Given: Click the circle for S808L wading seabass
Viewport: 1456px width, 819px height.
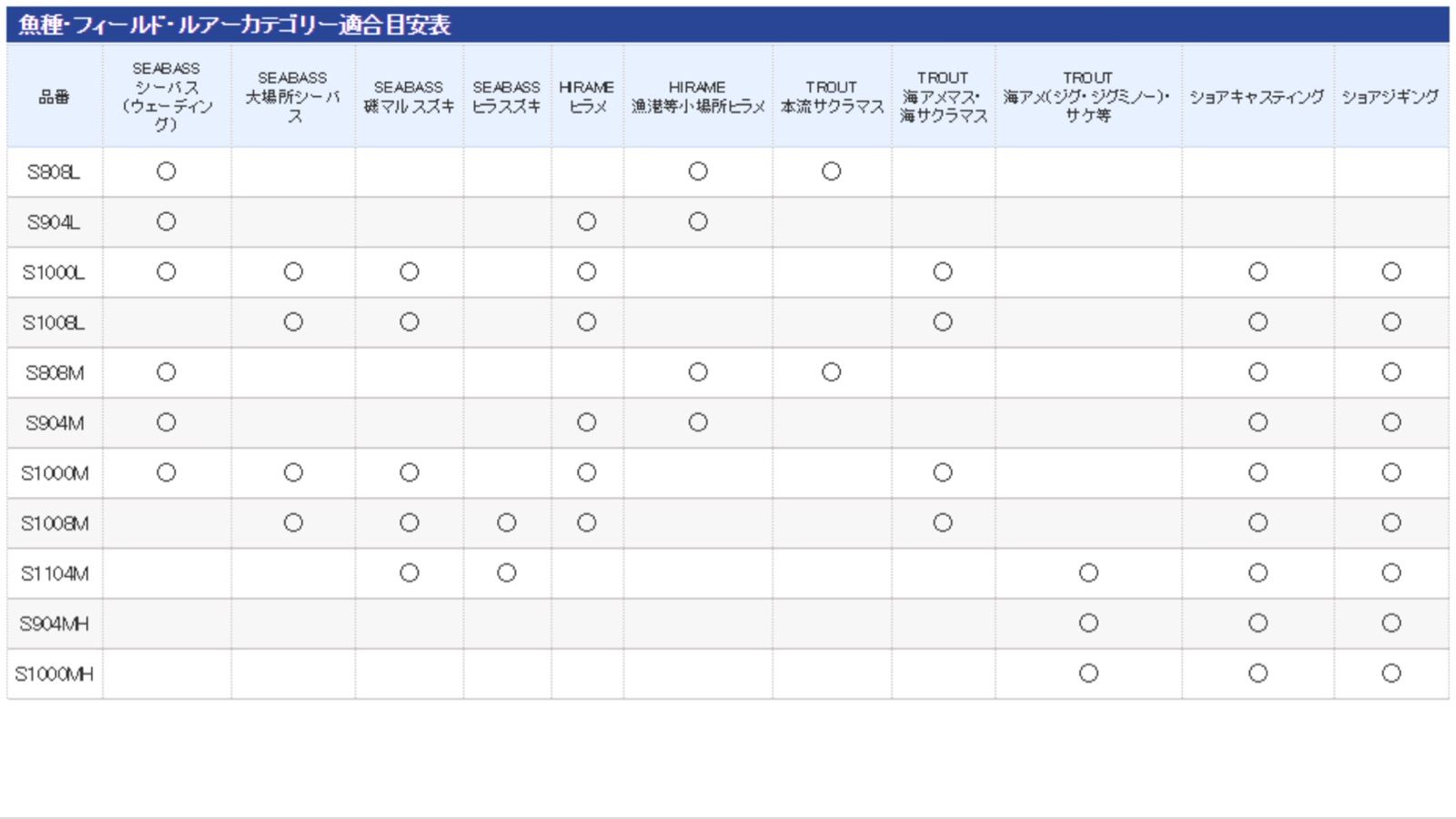Looking at the screenshot, I should 166,171.
